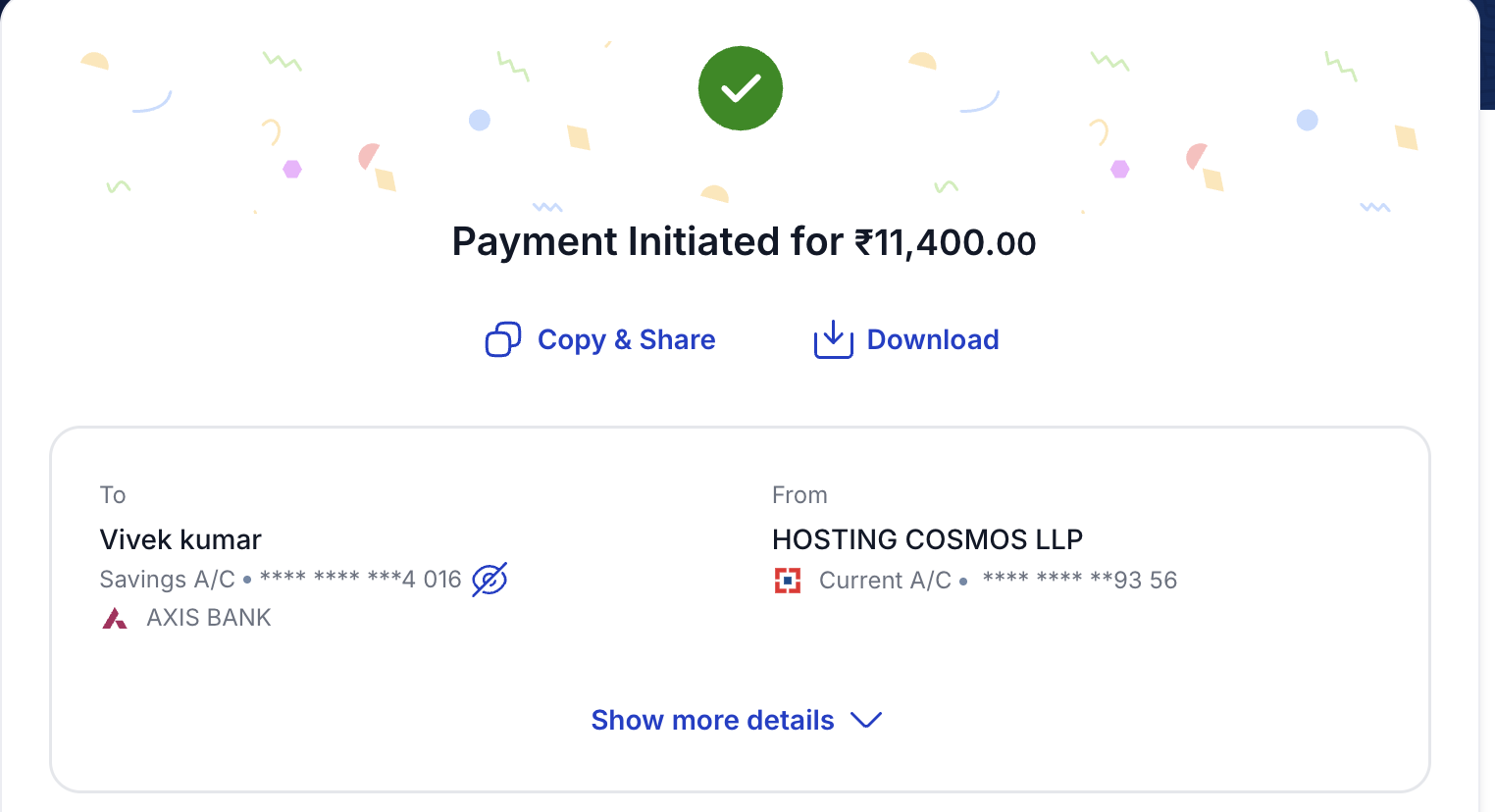Click the From label above sender
Viewport: 1495px width, 812px height.
[799, 495]
